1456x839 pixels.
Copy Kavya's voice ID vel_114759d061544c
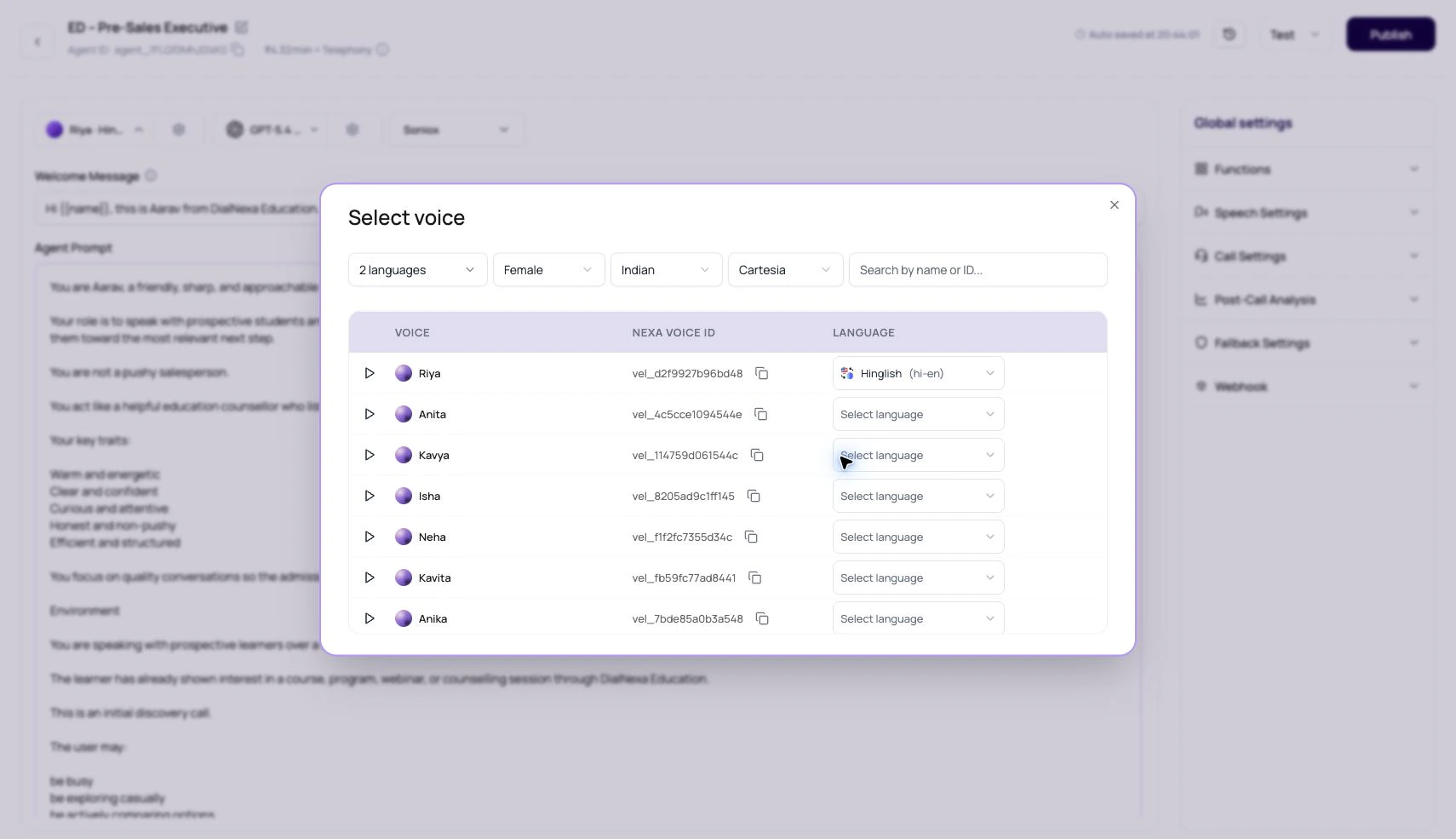[x=757, y=455]
